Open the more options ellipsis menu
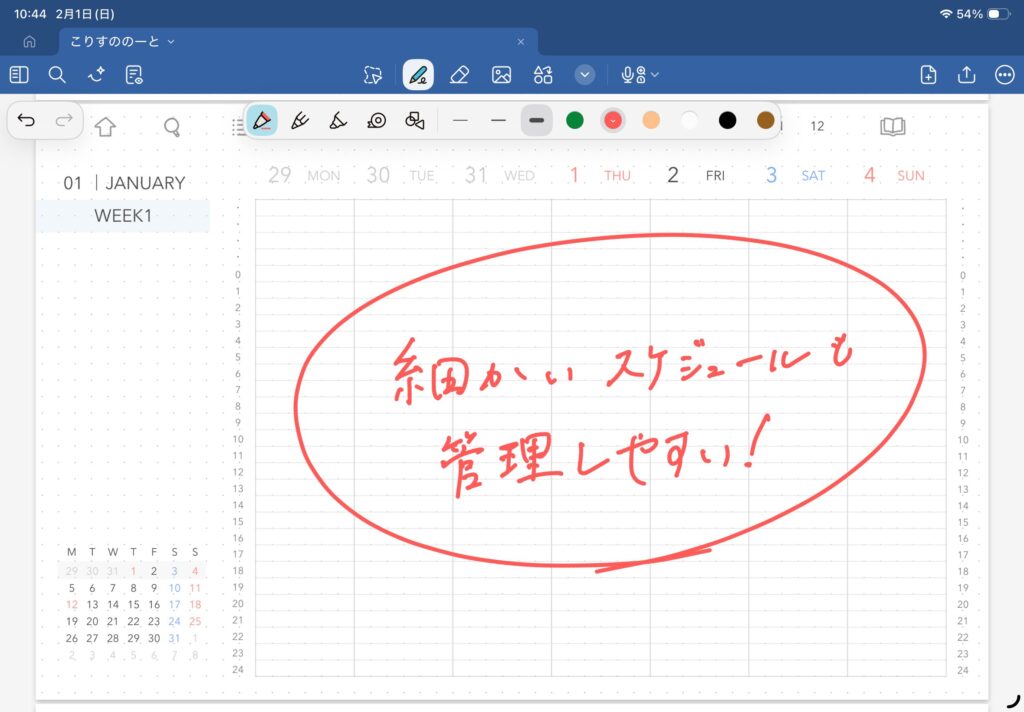Viewport: 1024px width, 712px height. (x=1005, y=75)
